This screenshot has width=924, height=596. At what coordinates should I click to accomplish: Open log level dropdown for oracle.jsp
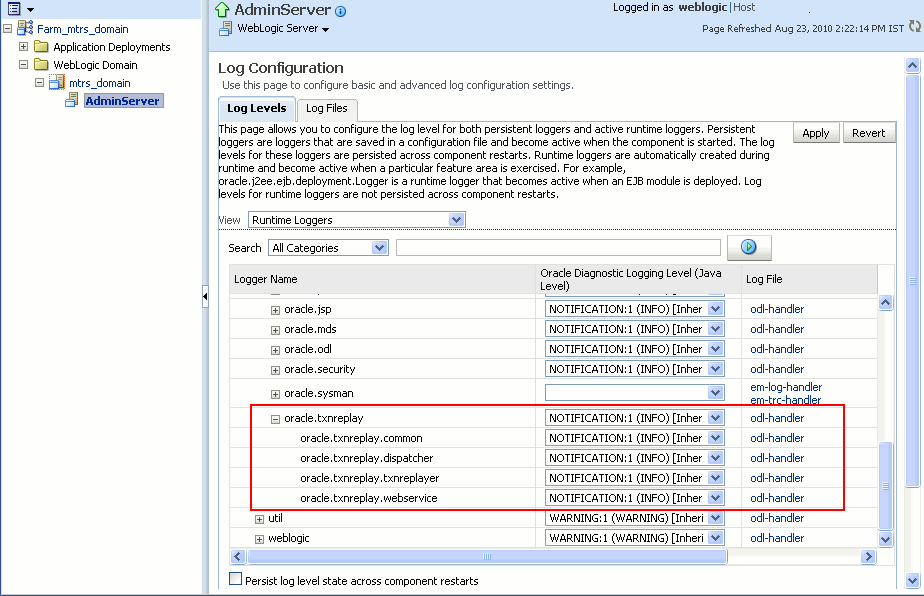coord(635,309)
